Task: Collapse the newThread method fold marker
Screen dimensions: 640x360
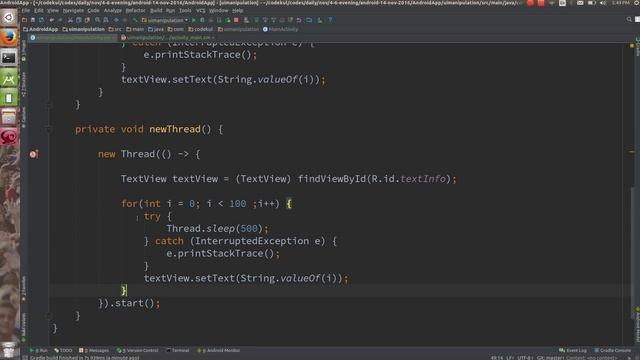Action: pos(49,129)
